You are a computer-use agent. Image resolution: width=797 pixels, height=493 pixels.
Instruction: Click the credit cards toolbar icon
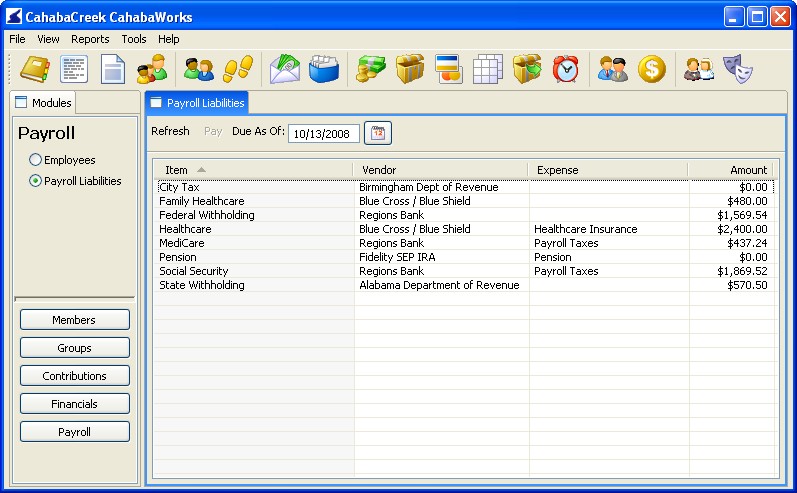449,69
